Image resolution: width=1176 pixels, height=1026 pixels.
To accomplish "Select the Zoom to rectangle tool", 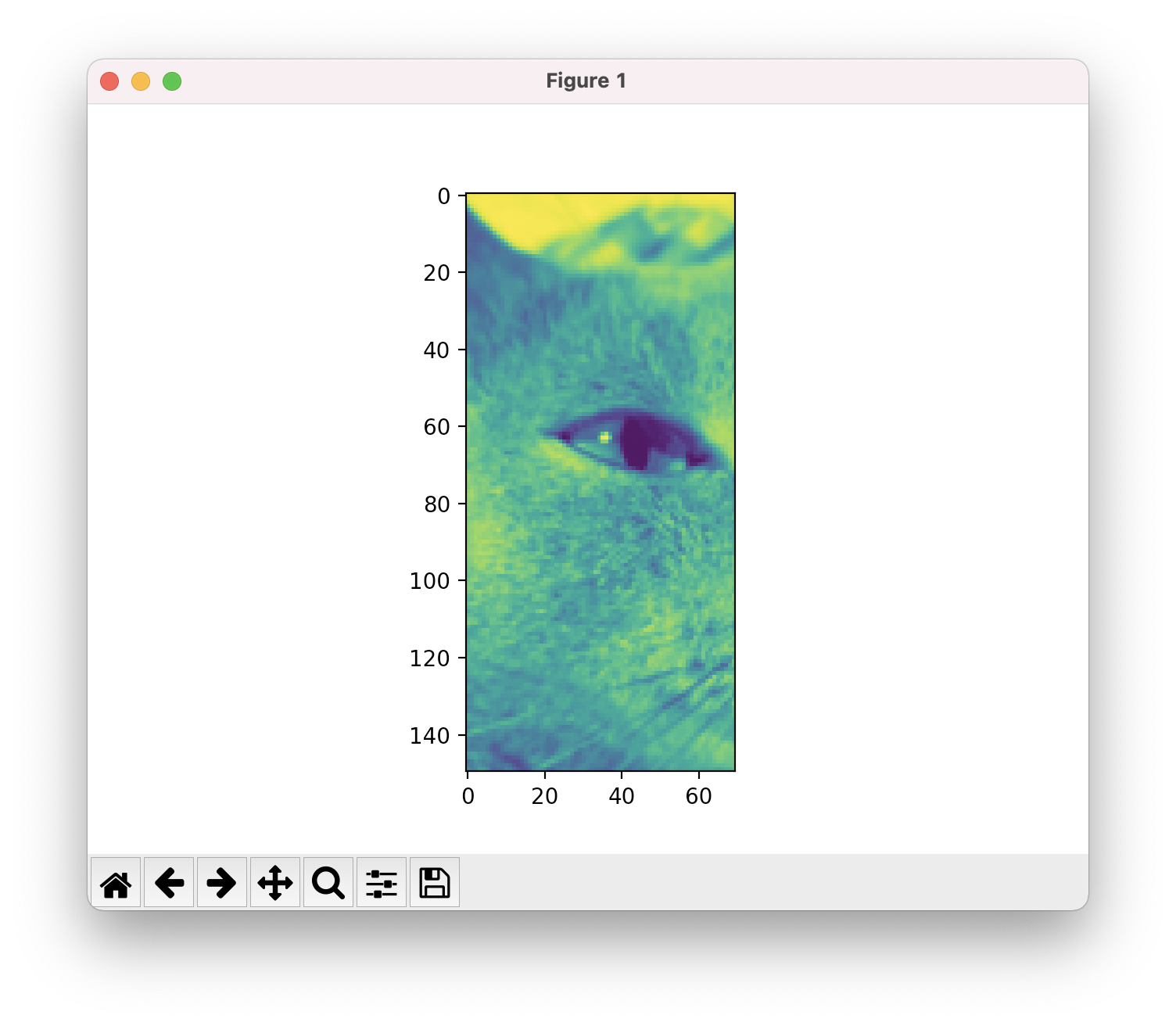I will 328,883.
